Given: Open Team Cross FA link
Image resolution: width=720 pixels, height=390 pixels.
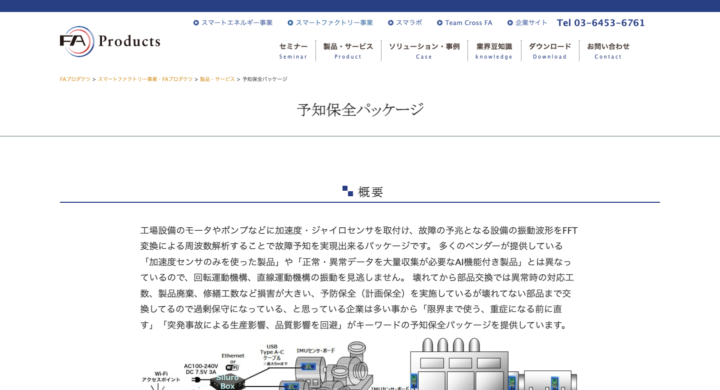Looking at the screenshot, I should tap(468, 23).
